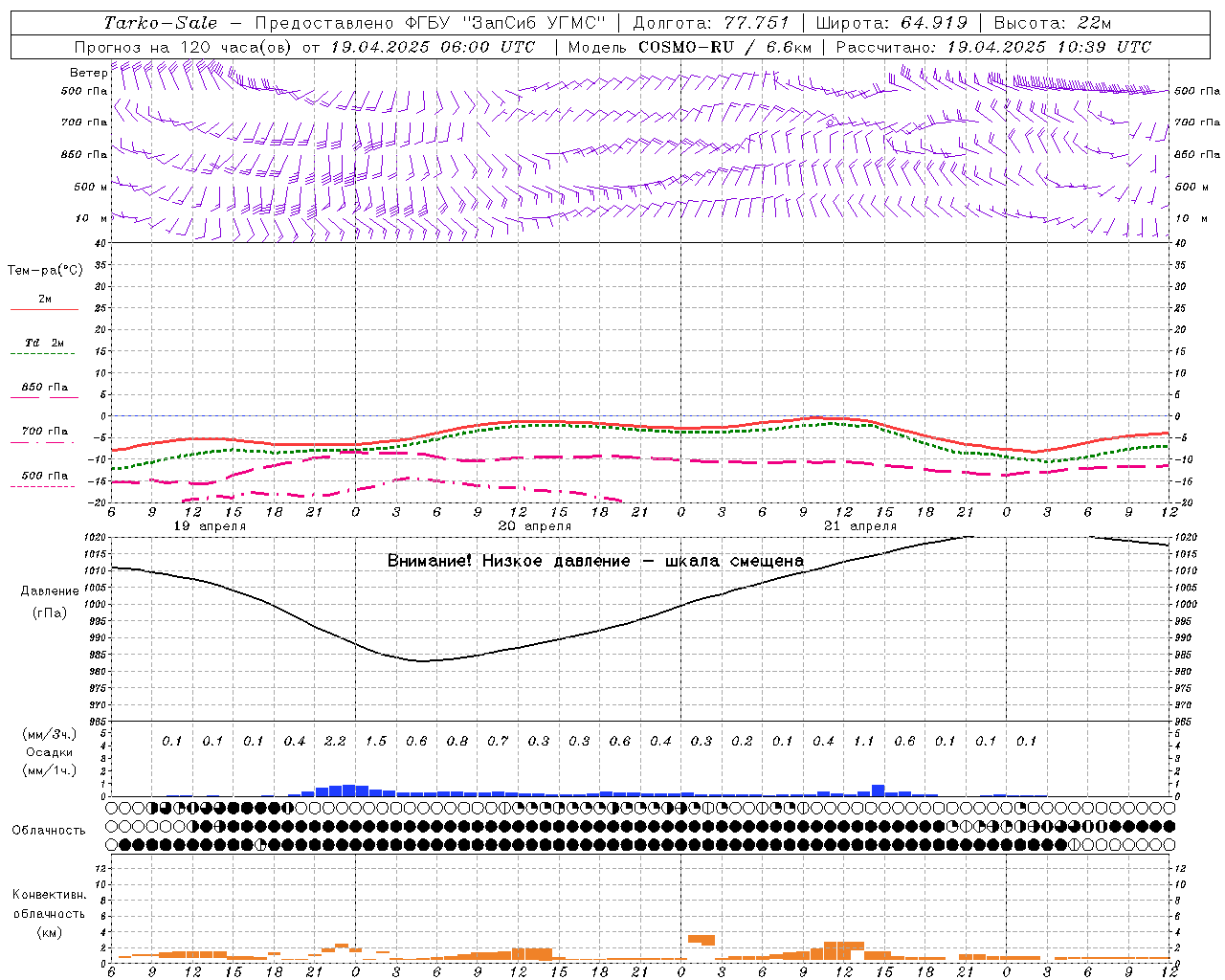Select '500 гПа' in the temperature legend
The image size is (1225, 980).
tap(45, 476)
